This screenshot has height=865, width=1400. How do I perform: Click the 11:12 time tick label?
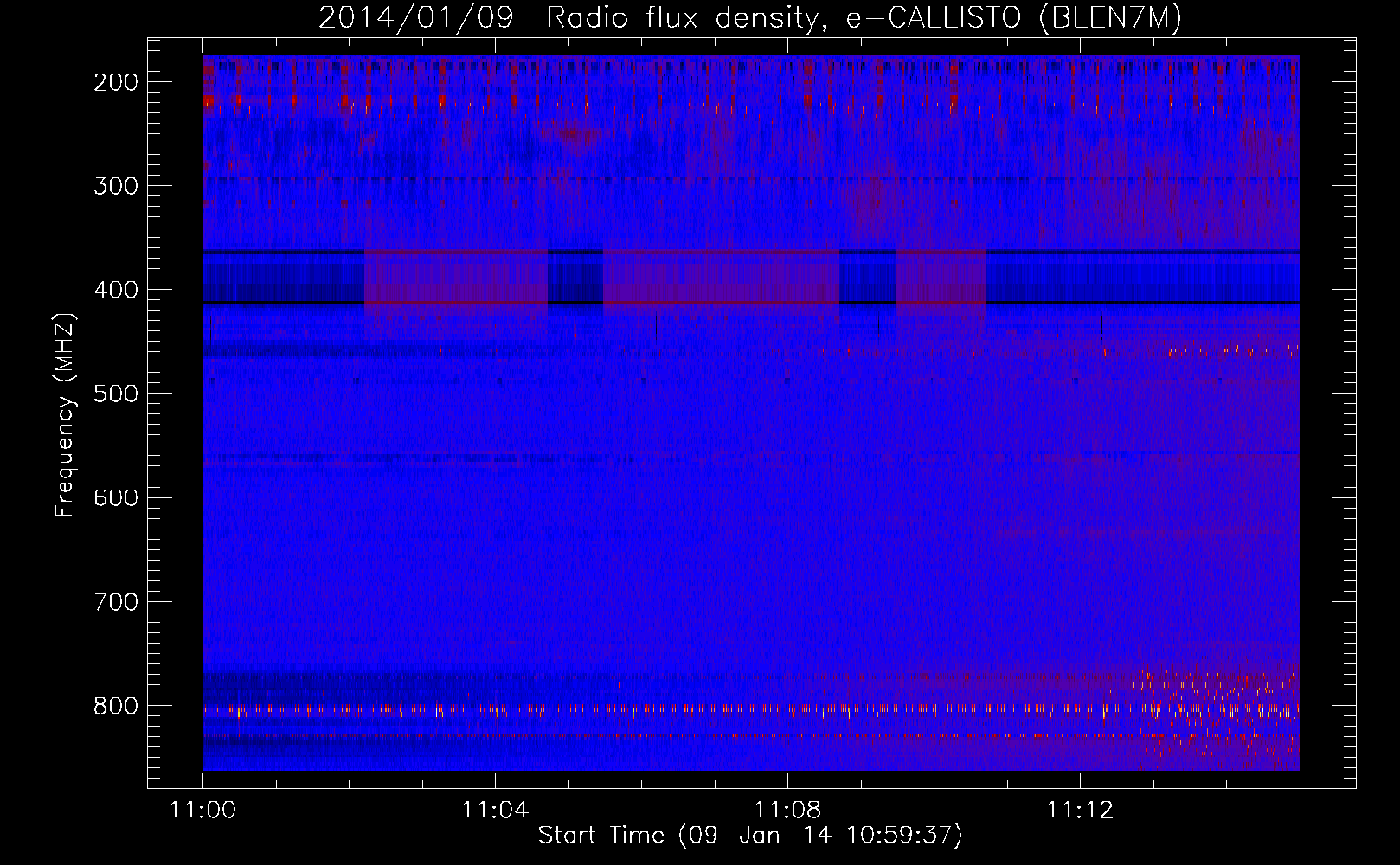coord(1080,811)
